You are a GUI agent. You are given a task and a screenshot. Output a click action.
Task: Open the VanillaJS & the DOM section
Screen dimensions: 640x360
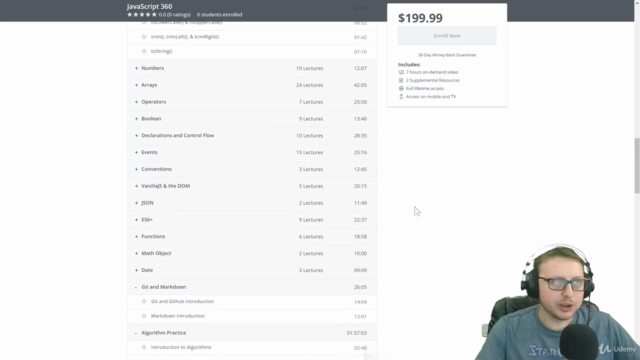coord(252,186)
